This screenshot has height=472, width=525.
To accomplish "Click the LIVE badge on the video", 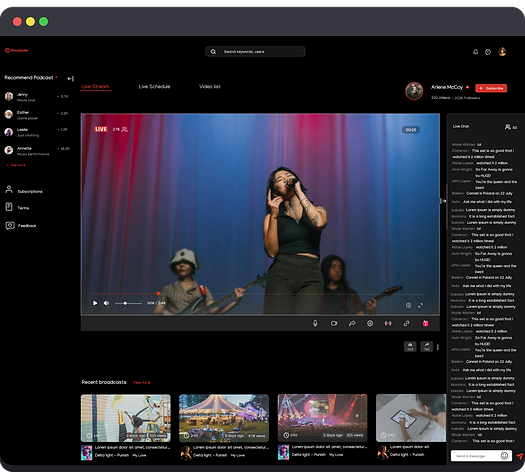I will [x=101, y=129].
